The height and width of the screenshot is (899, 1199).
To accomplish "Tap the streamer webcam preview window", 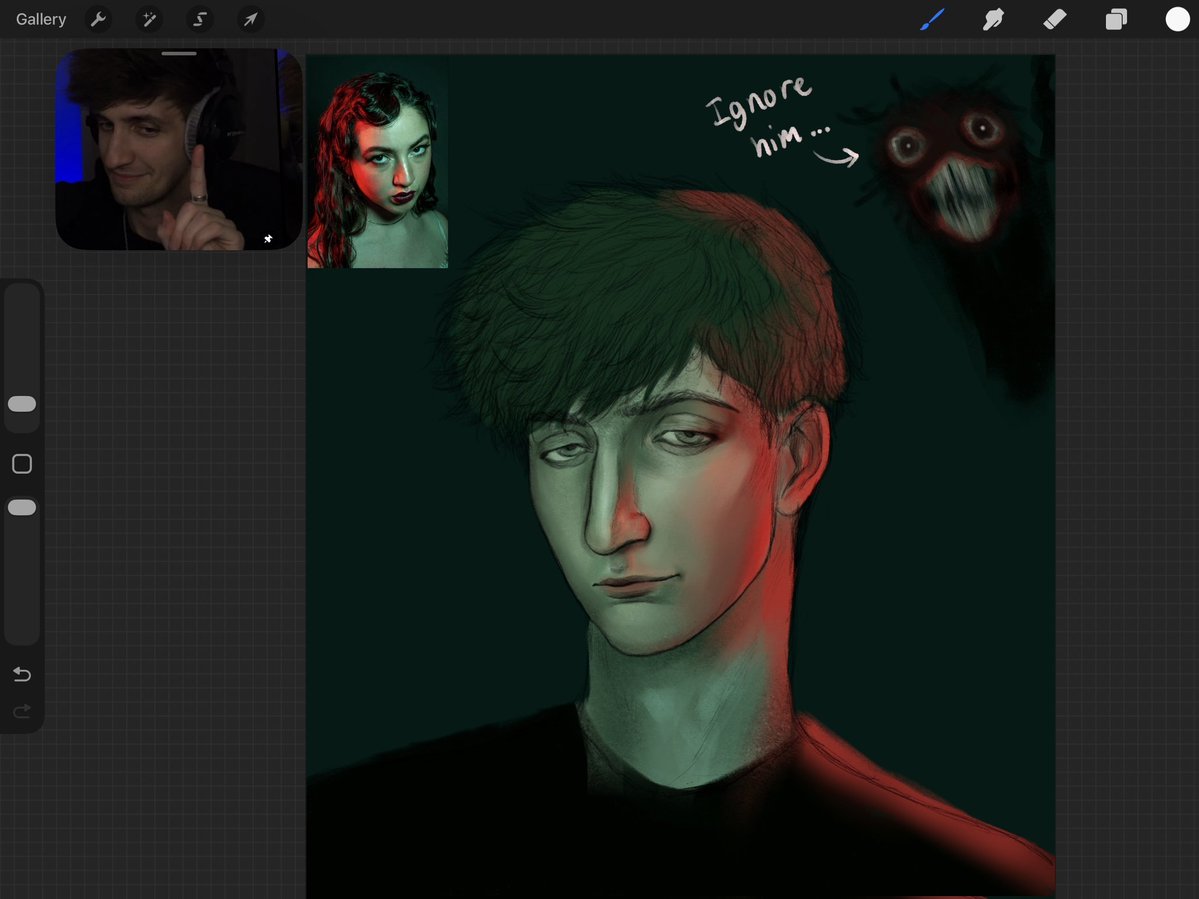I will tap(178, 150).
